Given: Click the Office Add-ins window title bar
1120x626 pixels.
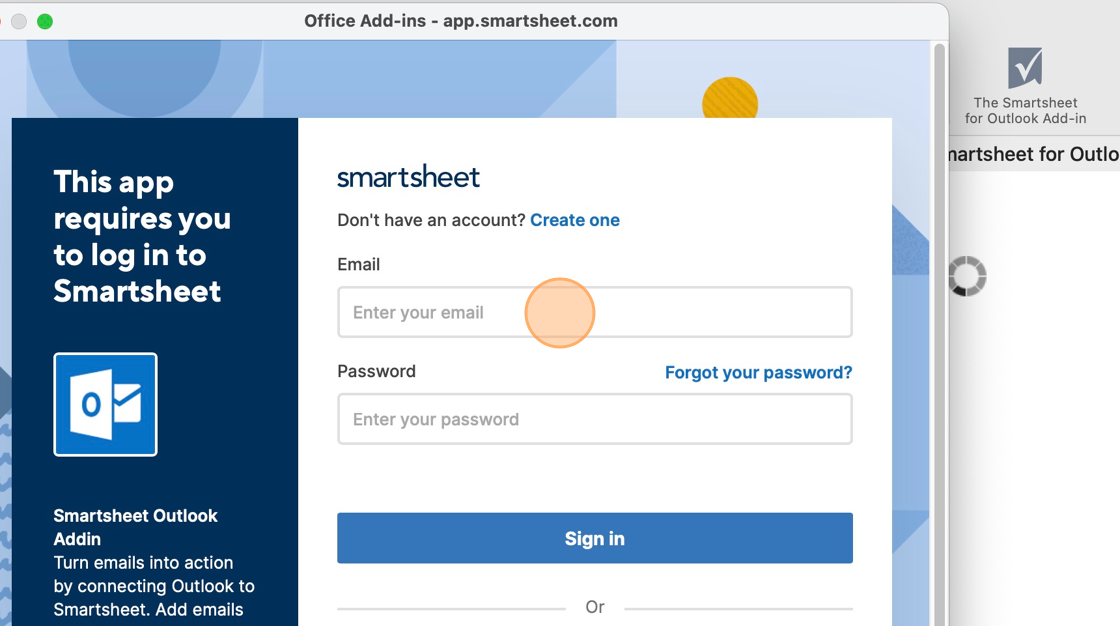Looking at the screenshot, I should click(x=461, y=21).
